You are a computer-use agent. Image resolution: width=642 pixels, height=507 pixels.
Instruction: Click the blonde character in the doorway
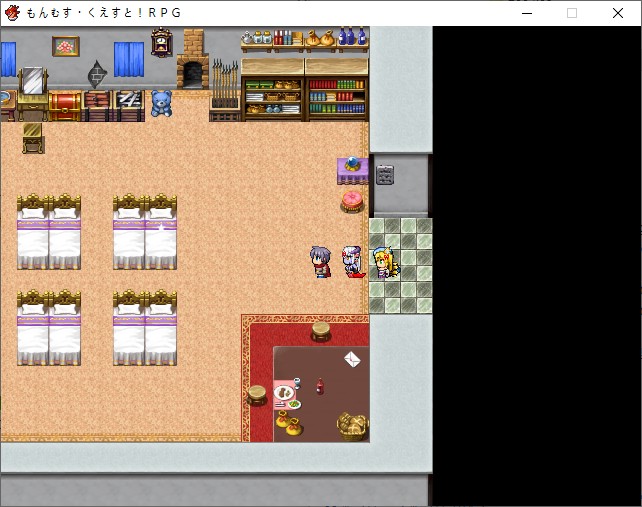click(386, 263)
